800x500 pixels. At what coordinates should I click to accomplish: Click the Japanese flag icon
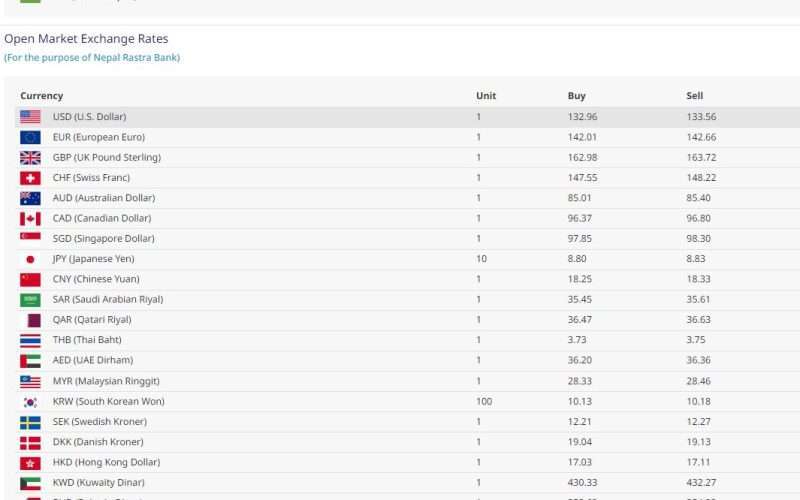pyautogui.click(x=30, y=259)
